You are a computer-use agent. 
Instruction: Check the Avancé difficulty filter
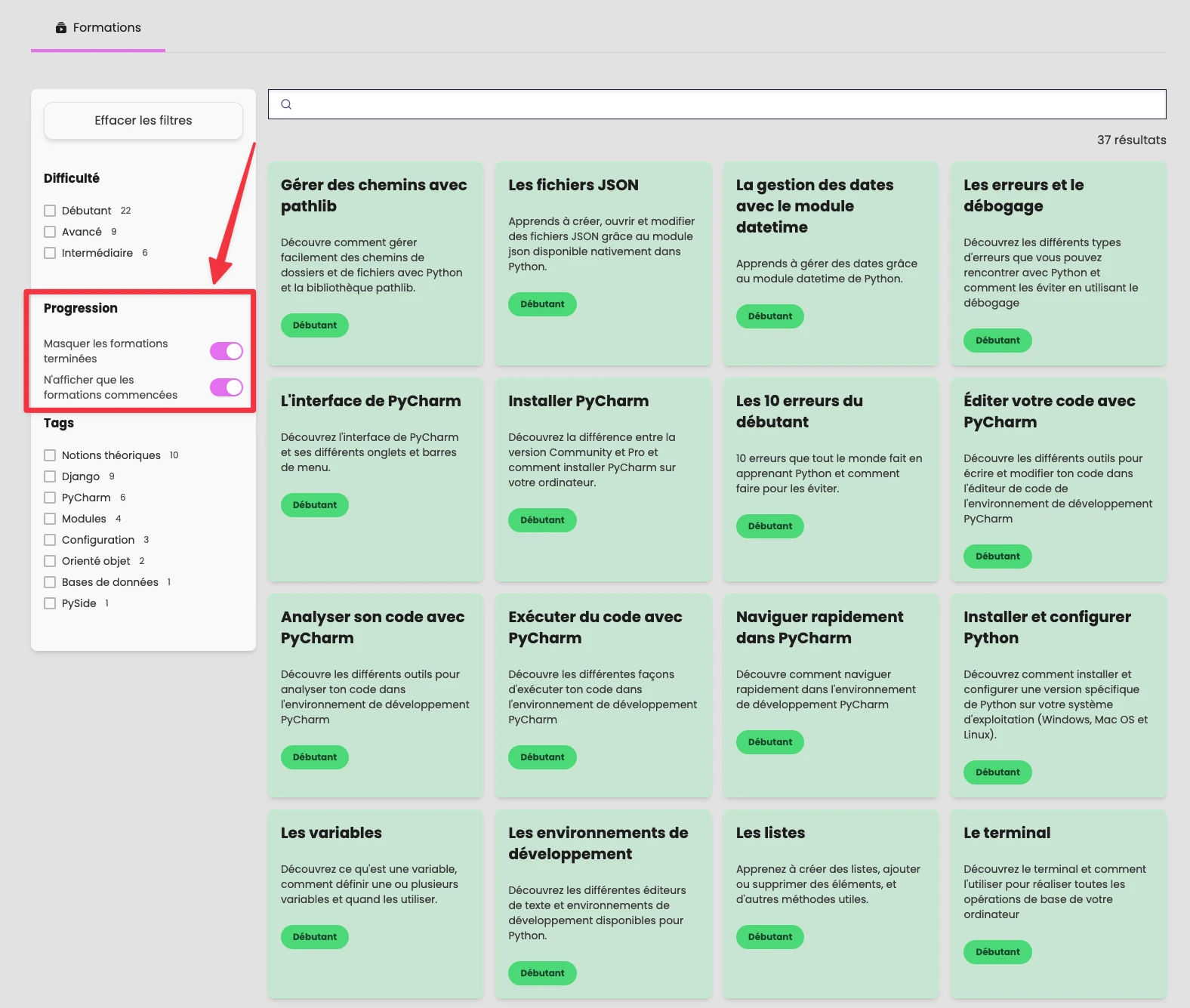[50, 232]
